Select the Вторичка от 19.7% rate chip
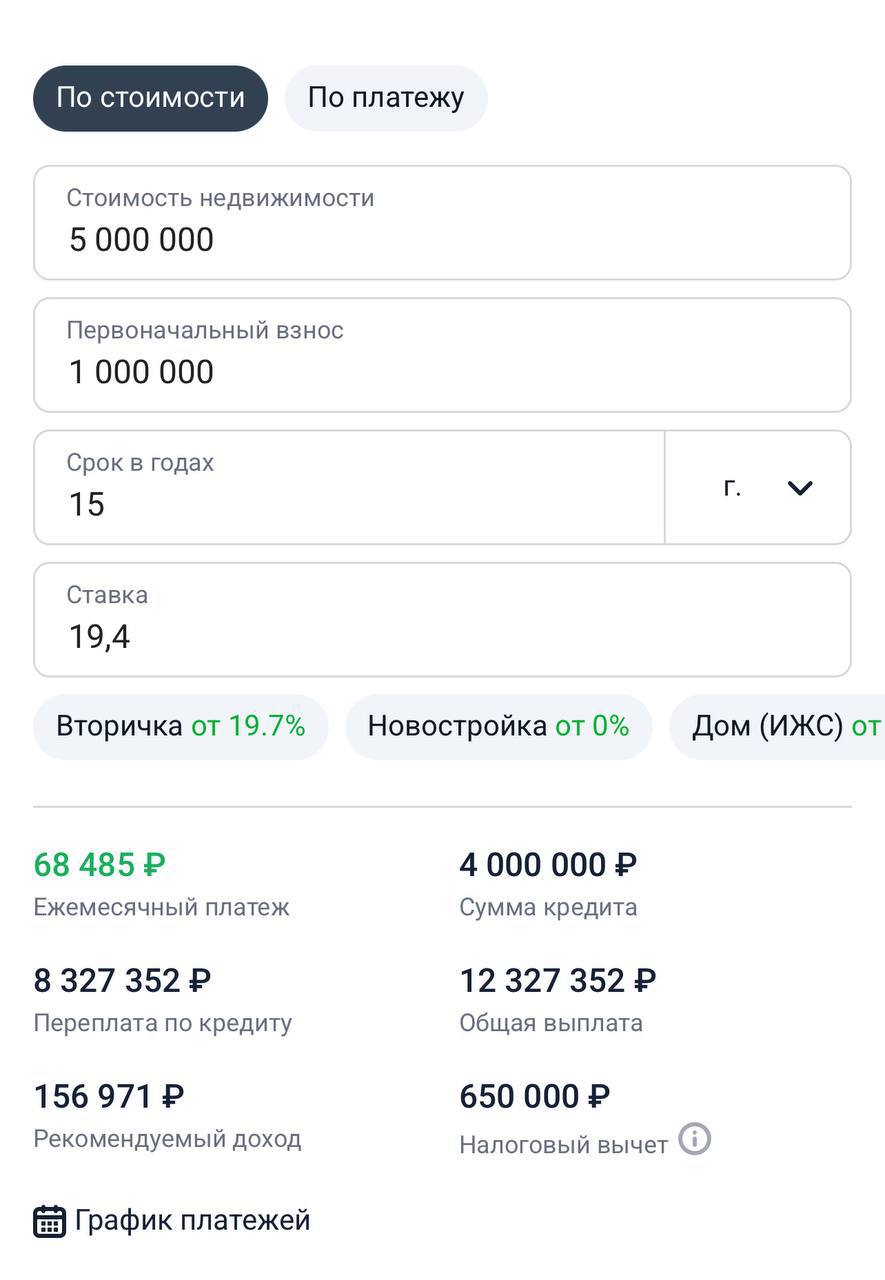This screenshot has height=1280, width=885. tap(181, 727)
